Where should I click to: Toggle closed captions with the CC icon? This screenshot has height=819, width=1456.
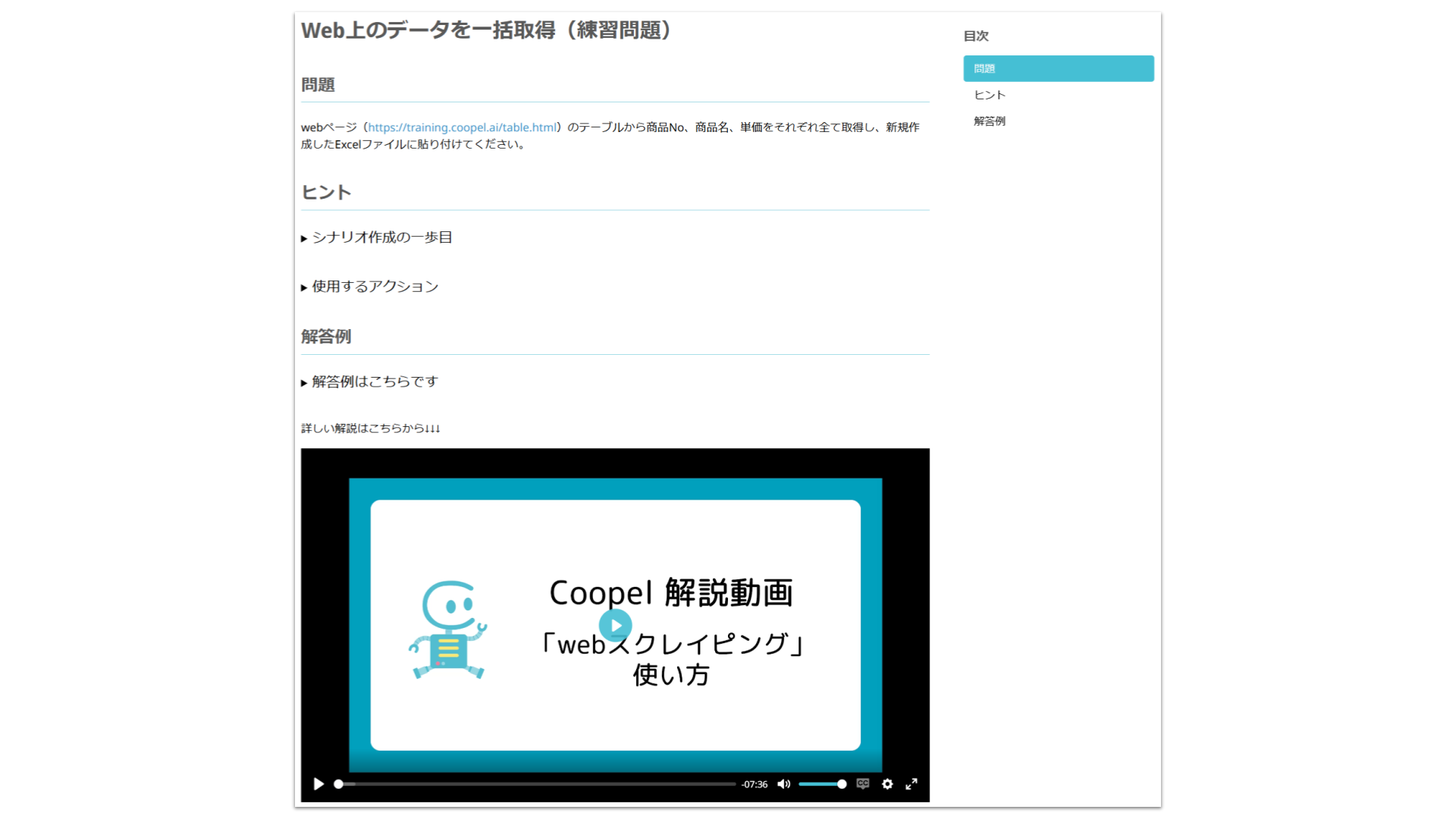pyautogui.click(x=863, y=784)
